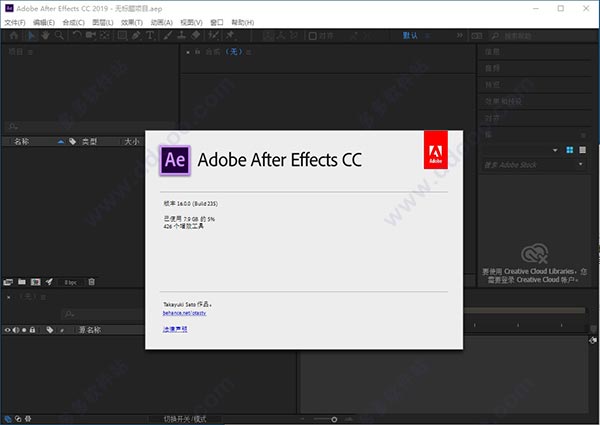Open the 效果(T) menu
600x425 pixels.
pos(132,23)
